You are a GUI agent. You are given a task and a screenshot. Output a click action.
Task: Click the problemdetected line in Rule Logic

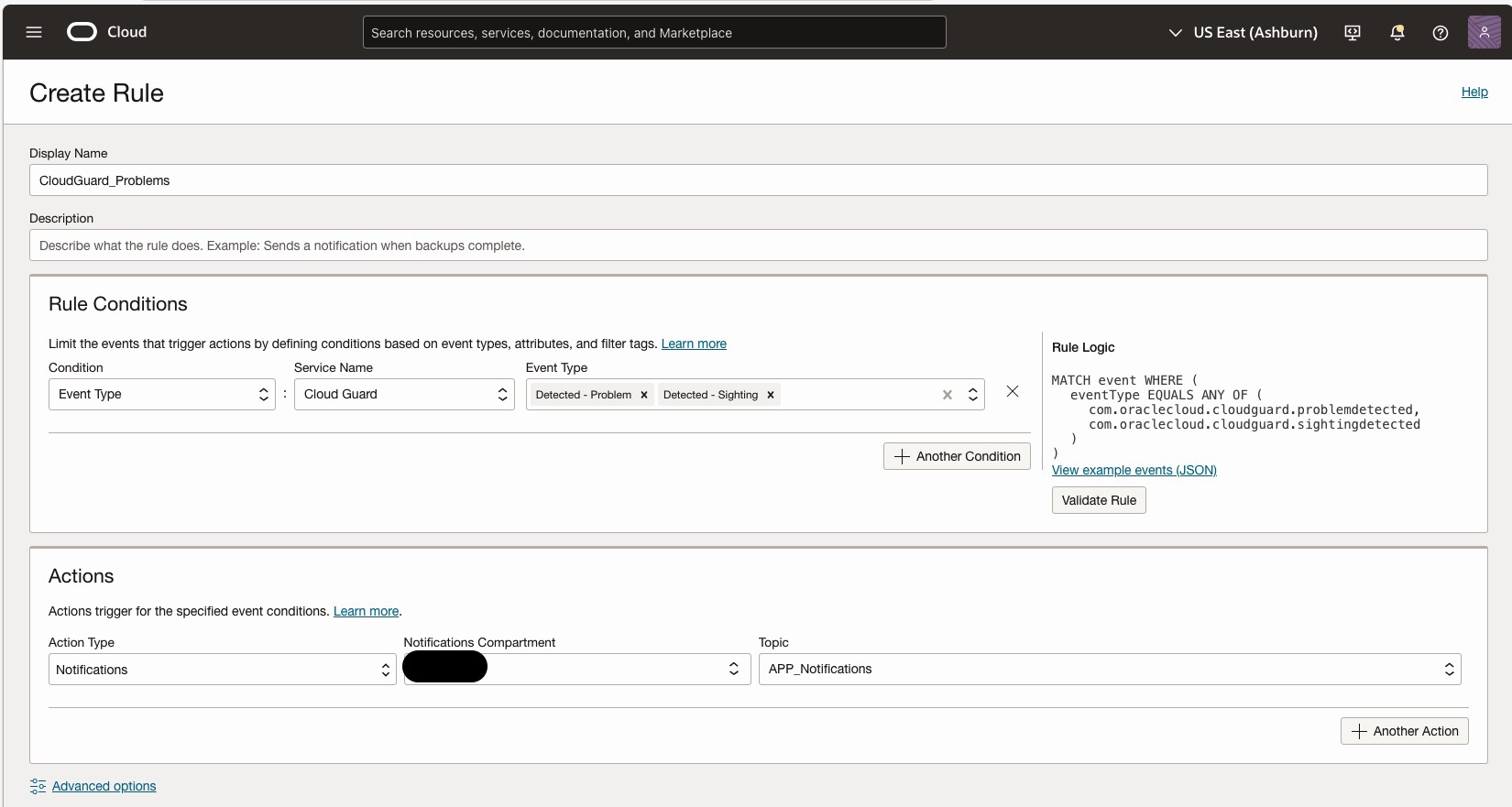coord(1255,409)
